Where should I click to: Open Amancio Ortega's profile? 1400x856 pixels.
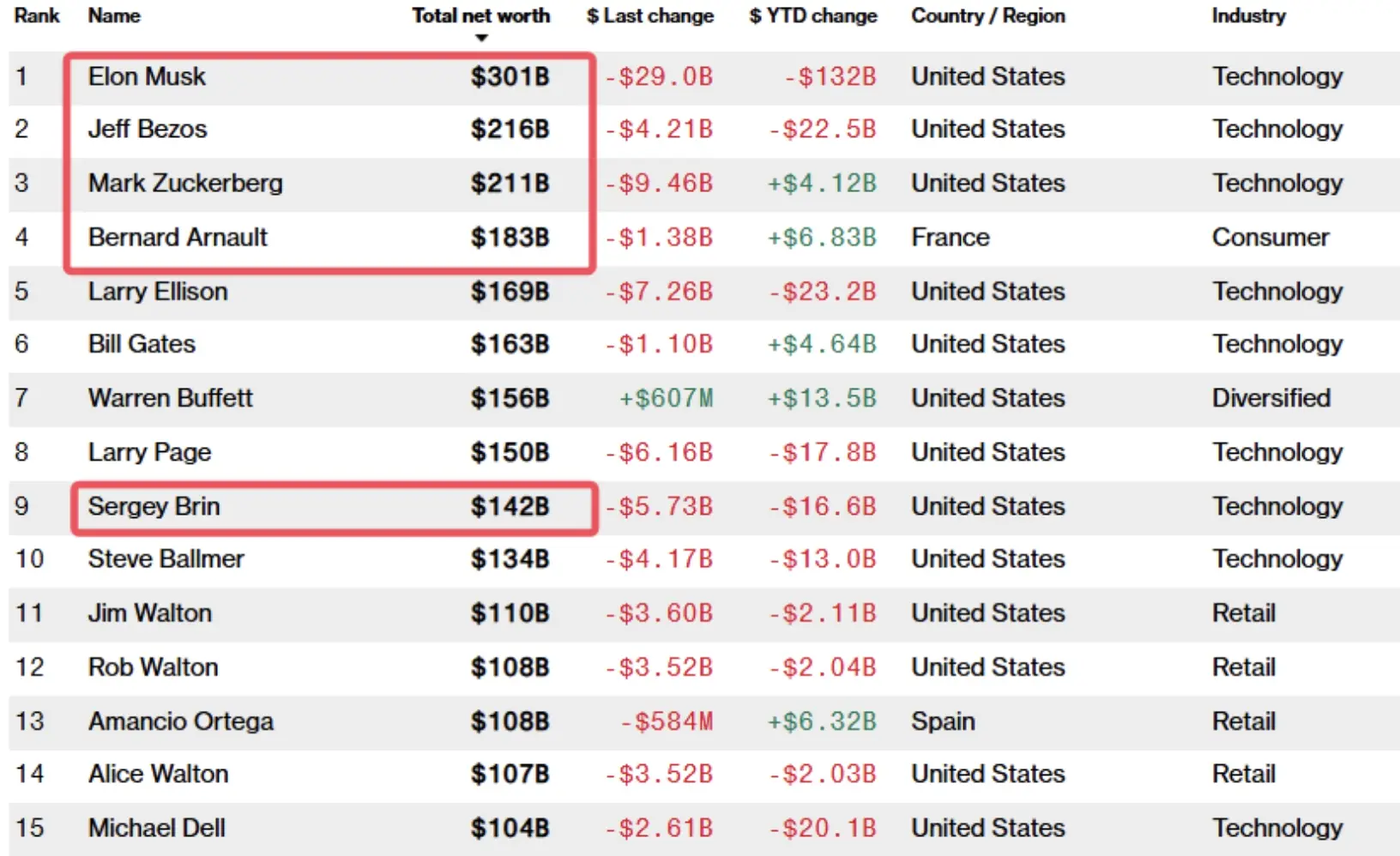[x=181, y=721]
